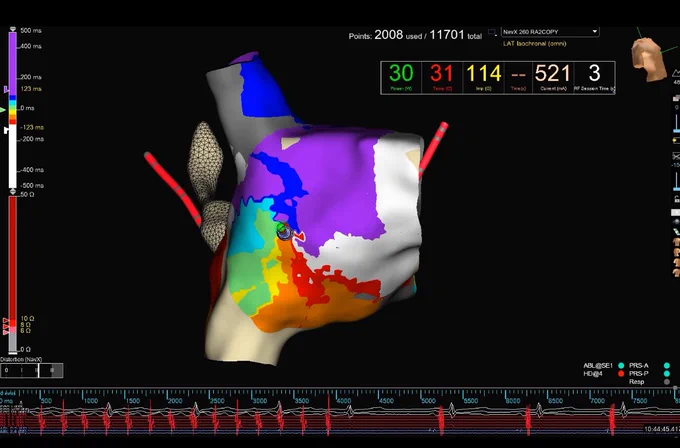
Task: Click the Power (W) readout showing 30
Action: pos(401,77)
